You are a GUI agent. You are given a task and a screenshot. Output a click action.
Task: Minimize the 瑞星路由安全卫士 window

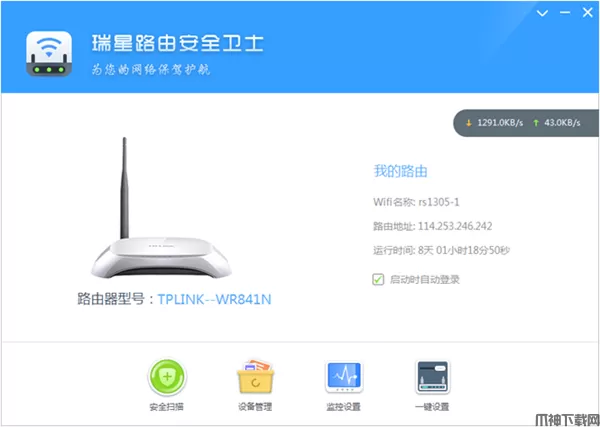click(x=565, y=13)
